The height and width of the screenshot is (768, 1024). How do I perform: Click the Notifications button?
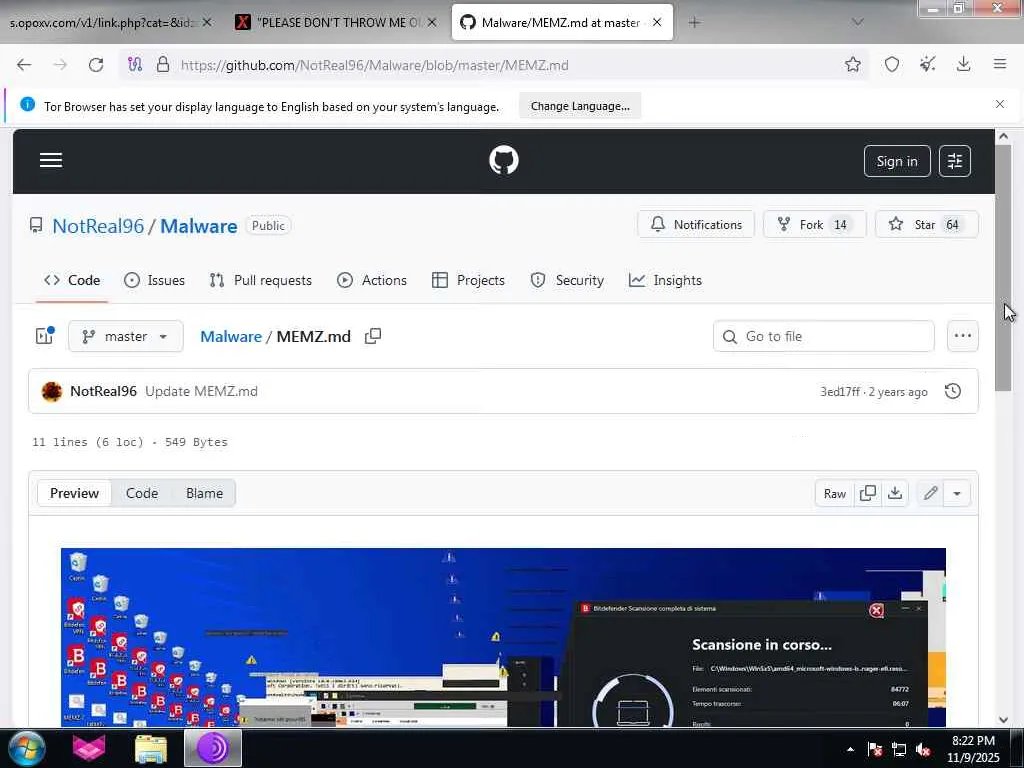(x=696, y=225)
